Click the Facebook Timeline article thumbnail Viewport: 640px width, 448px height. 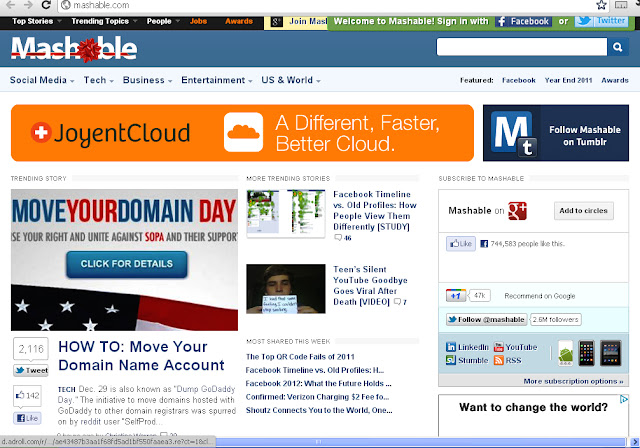[286, 214]
